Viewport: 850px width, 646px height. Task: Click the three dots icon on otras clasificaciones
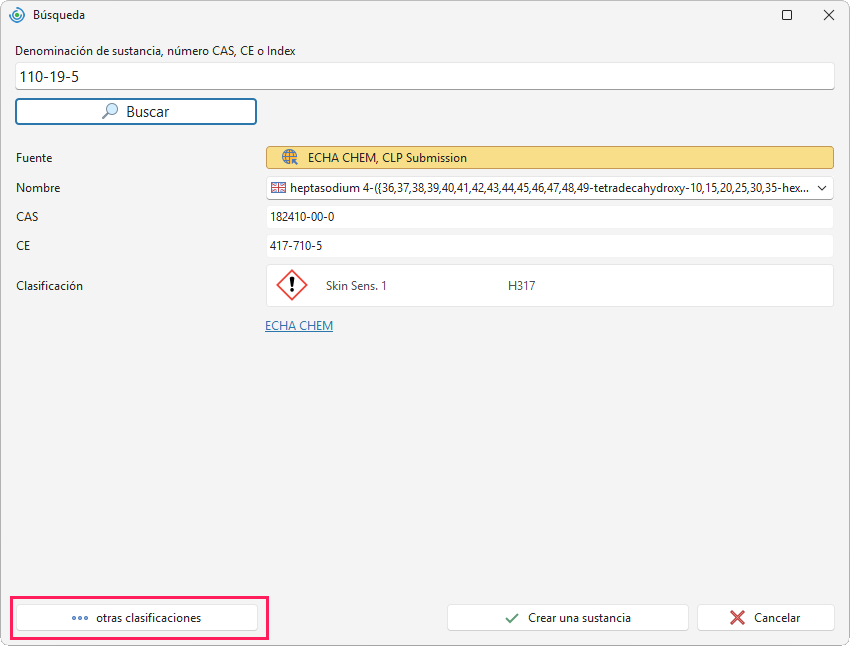pos(80,618)
